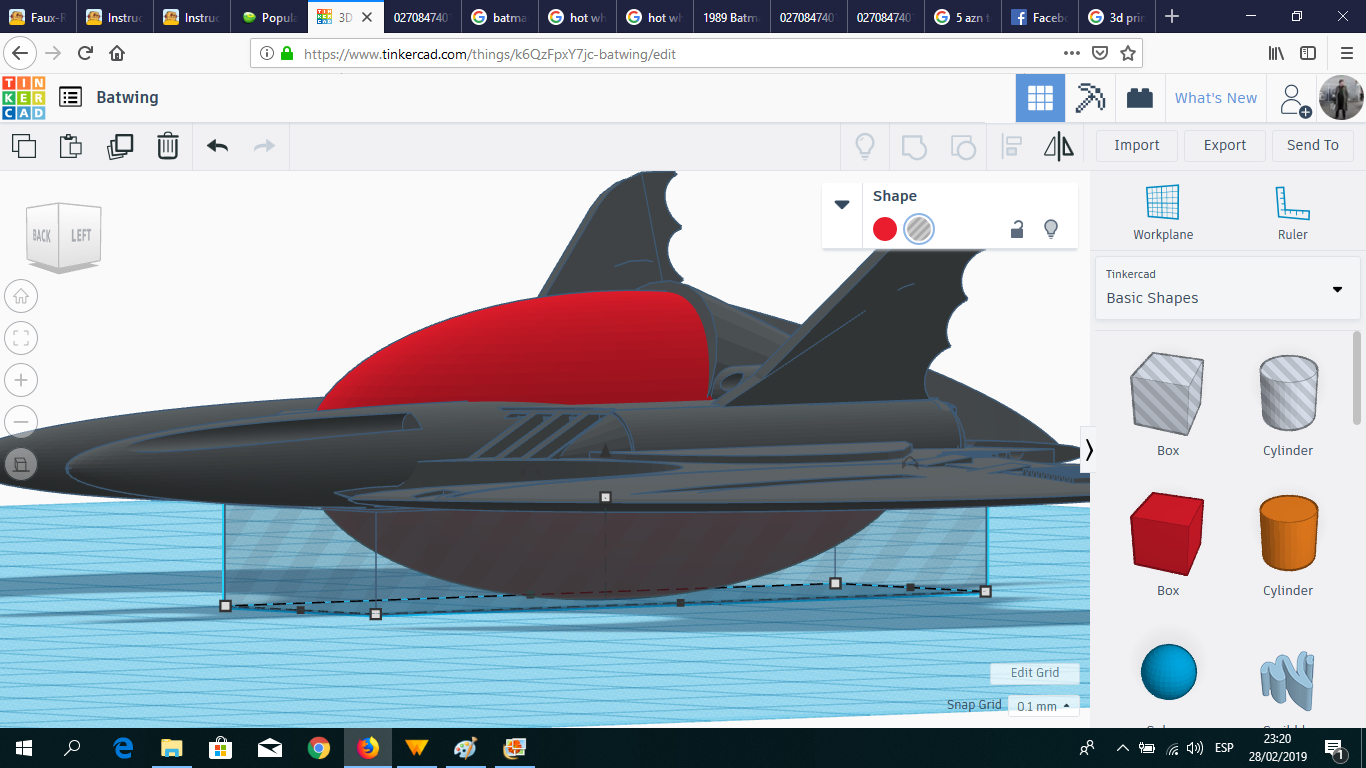Open the recent designs list icon beside Batwing
The height and width of the screenshot is (768, 1366).
tap(70, 97)
